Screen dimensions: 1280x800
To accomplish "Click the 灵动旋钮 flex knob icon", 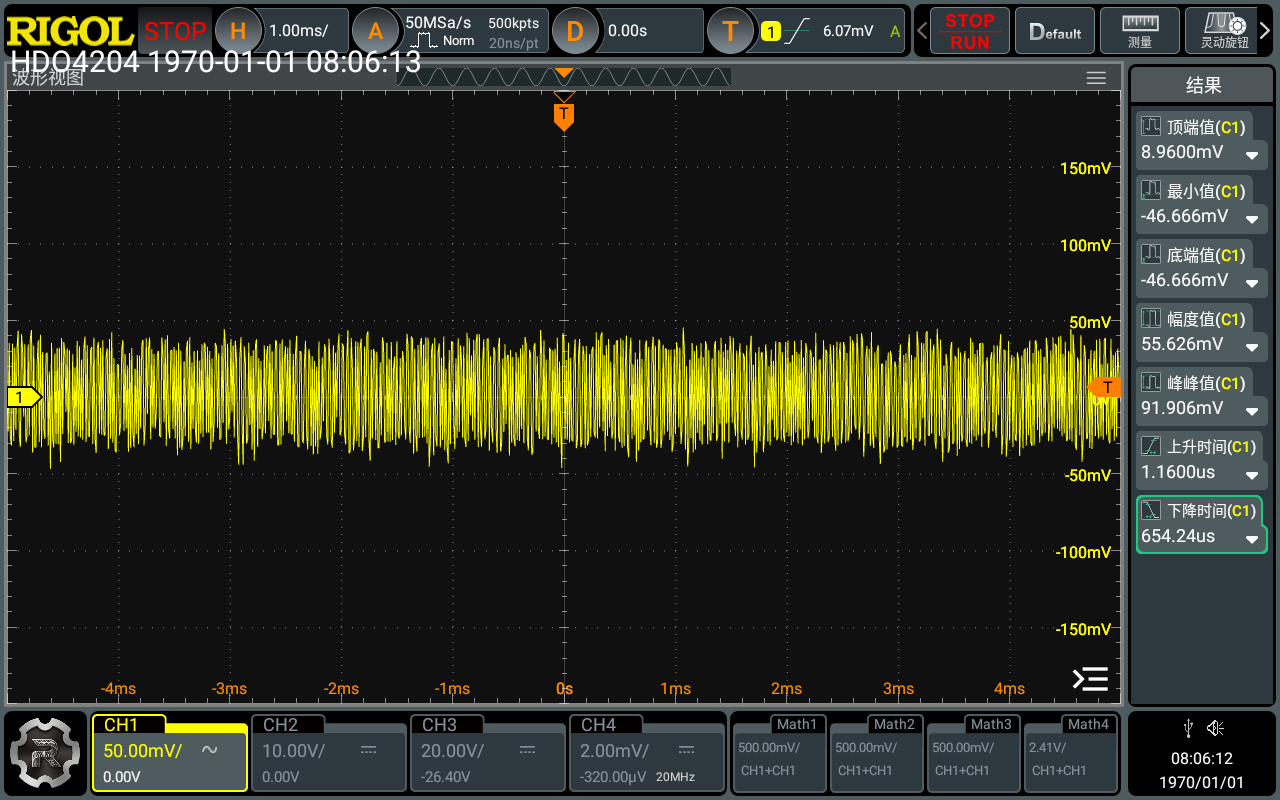I will pos(1224,31).
